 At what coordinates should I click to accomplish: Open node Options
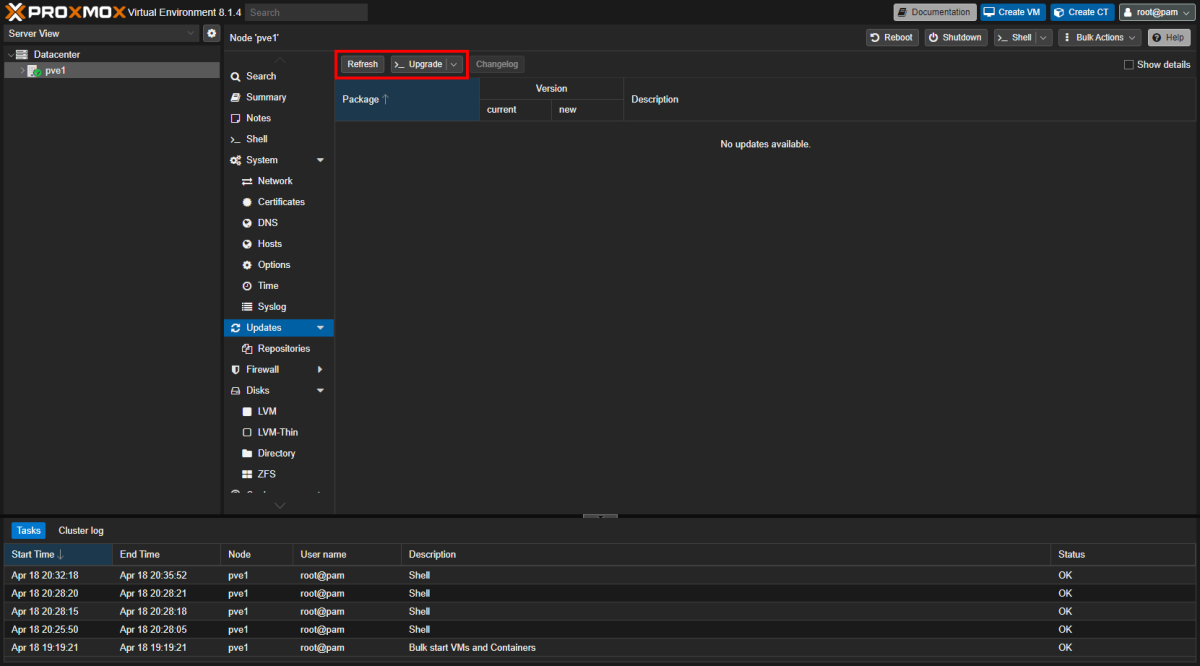click(274, 265)
